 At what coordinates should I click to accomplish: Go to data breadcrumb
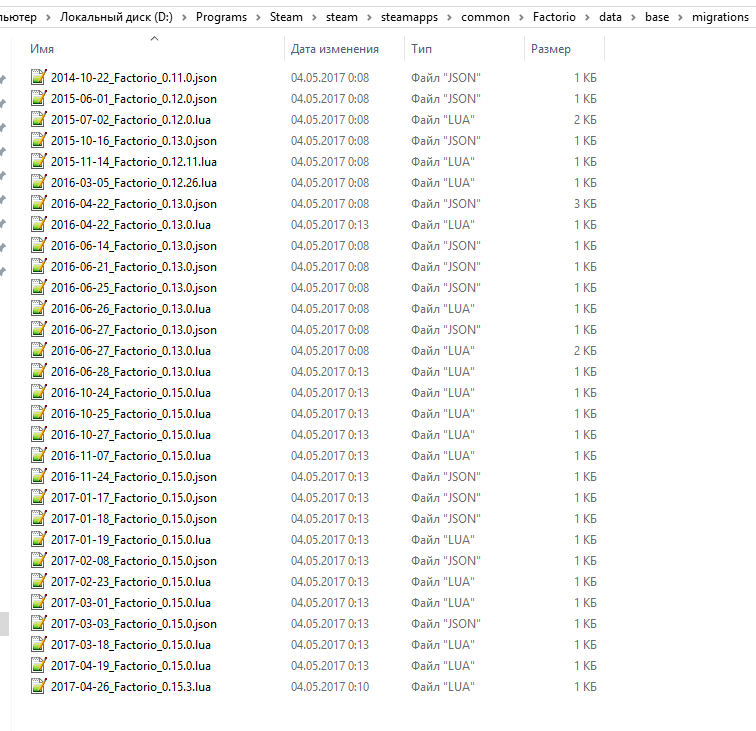610,17
